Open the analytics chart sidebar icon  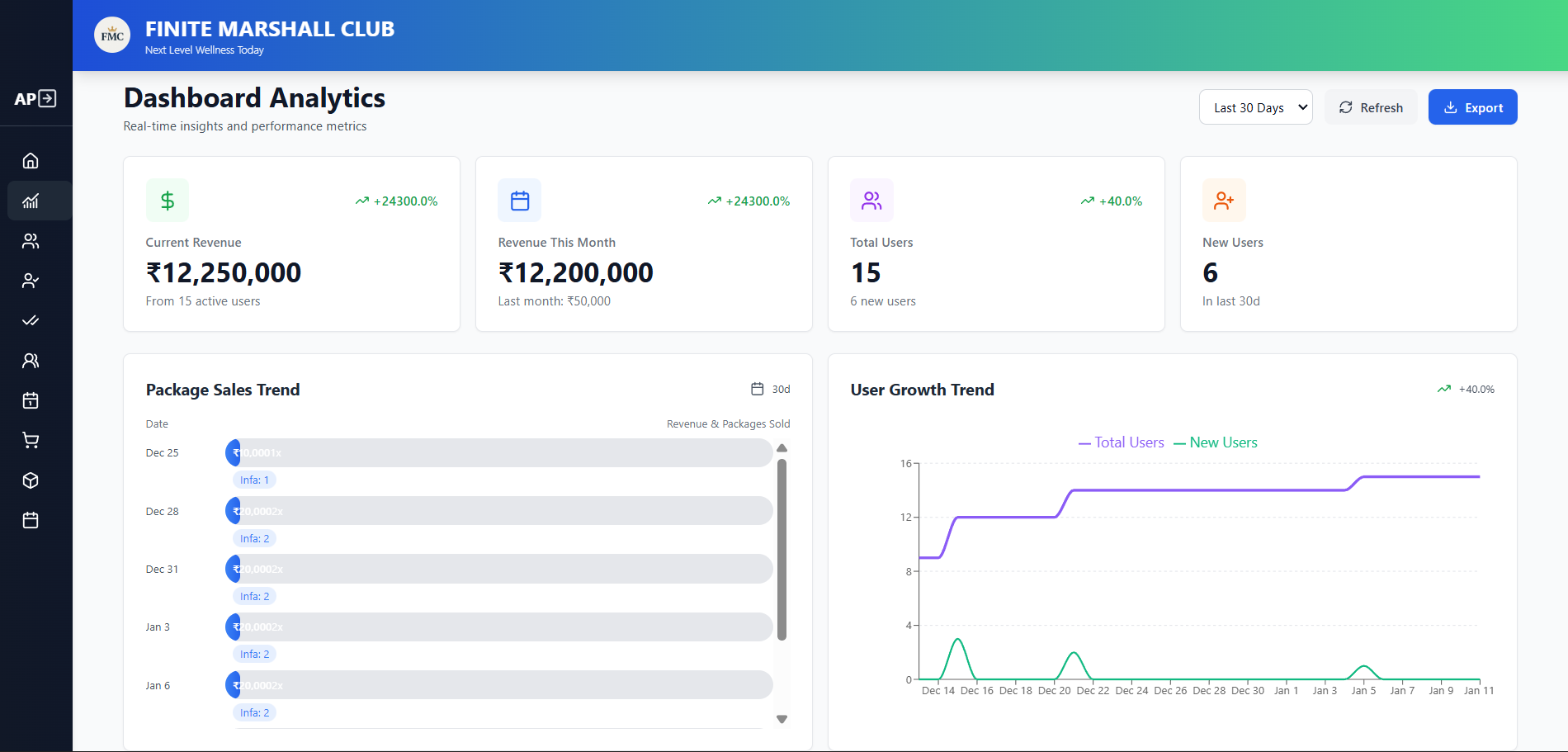click(x=31, y=201)
